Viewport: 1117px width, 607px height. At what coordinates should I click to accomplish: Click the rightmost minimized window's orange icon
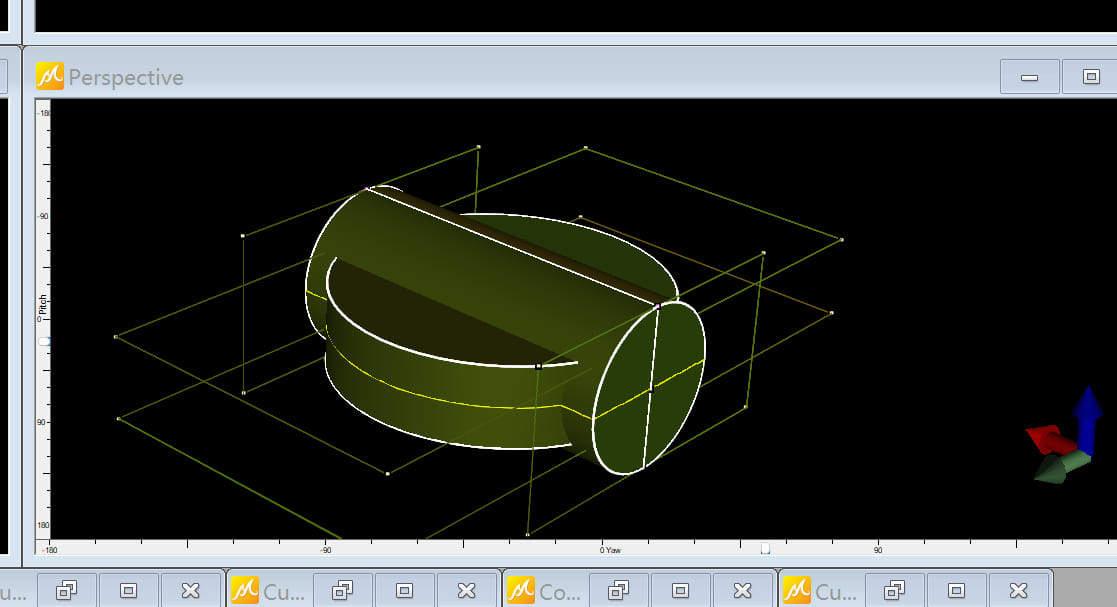coord(798,590)
